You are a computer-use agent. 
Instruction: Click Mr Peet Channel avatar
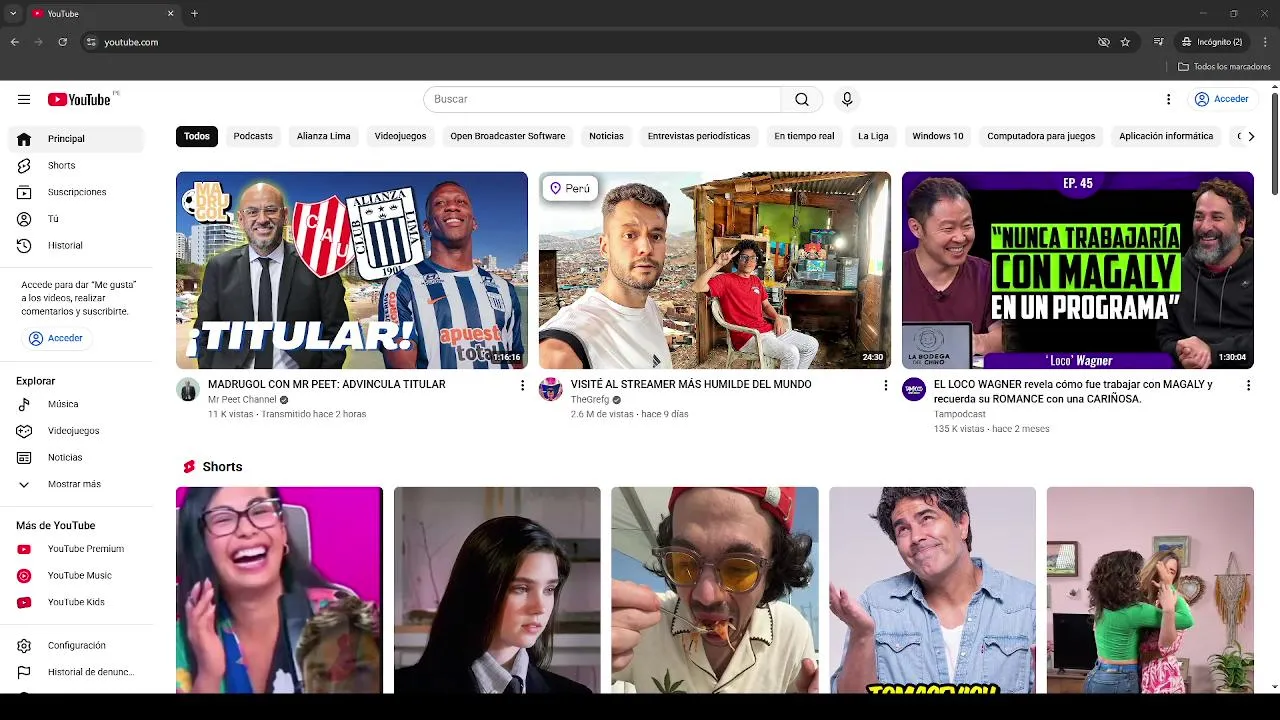coord(188,390)
